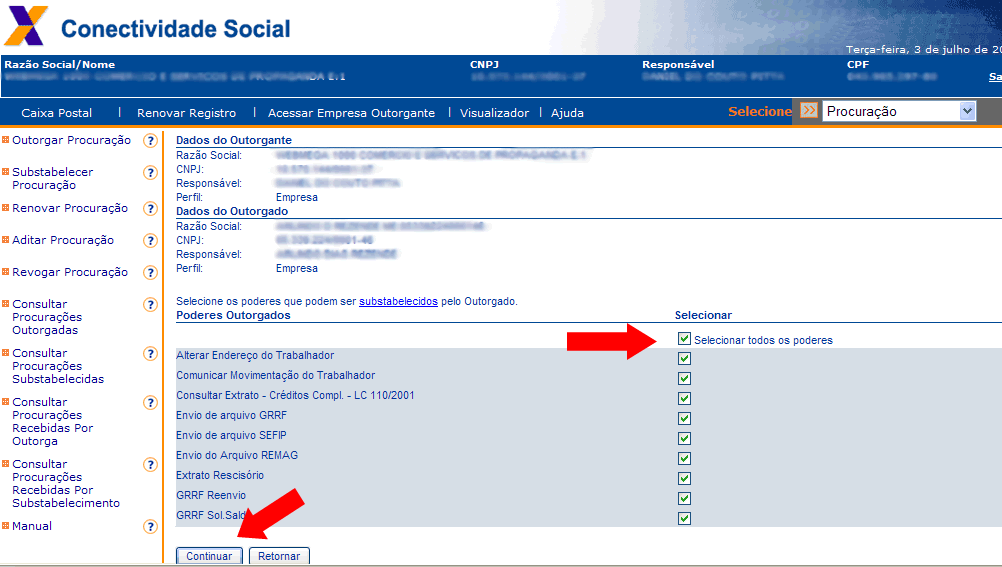Click the help icon beside Aditar Procuração
Screen dimensions: 1002x567
click(150, 240)
